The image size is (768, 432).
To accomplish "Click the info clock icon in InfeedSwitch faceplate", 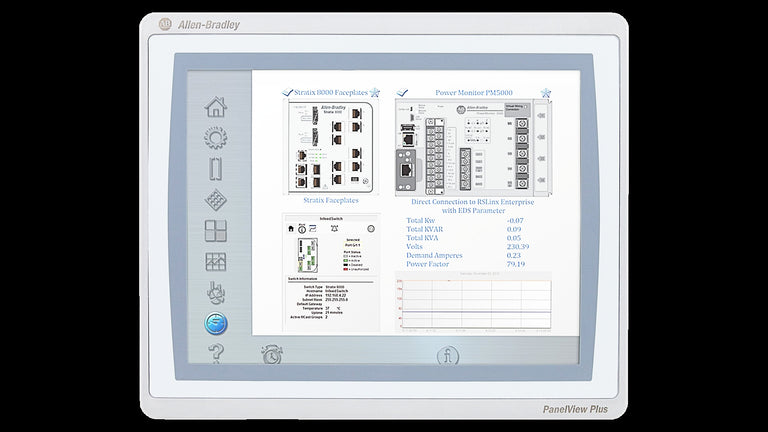I will tap(302, 229).
